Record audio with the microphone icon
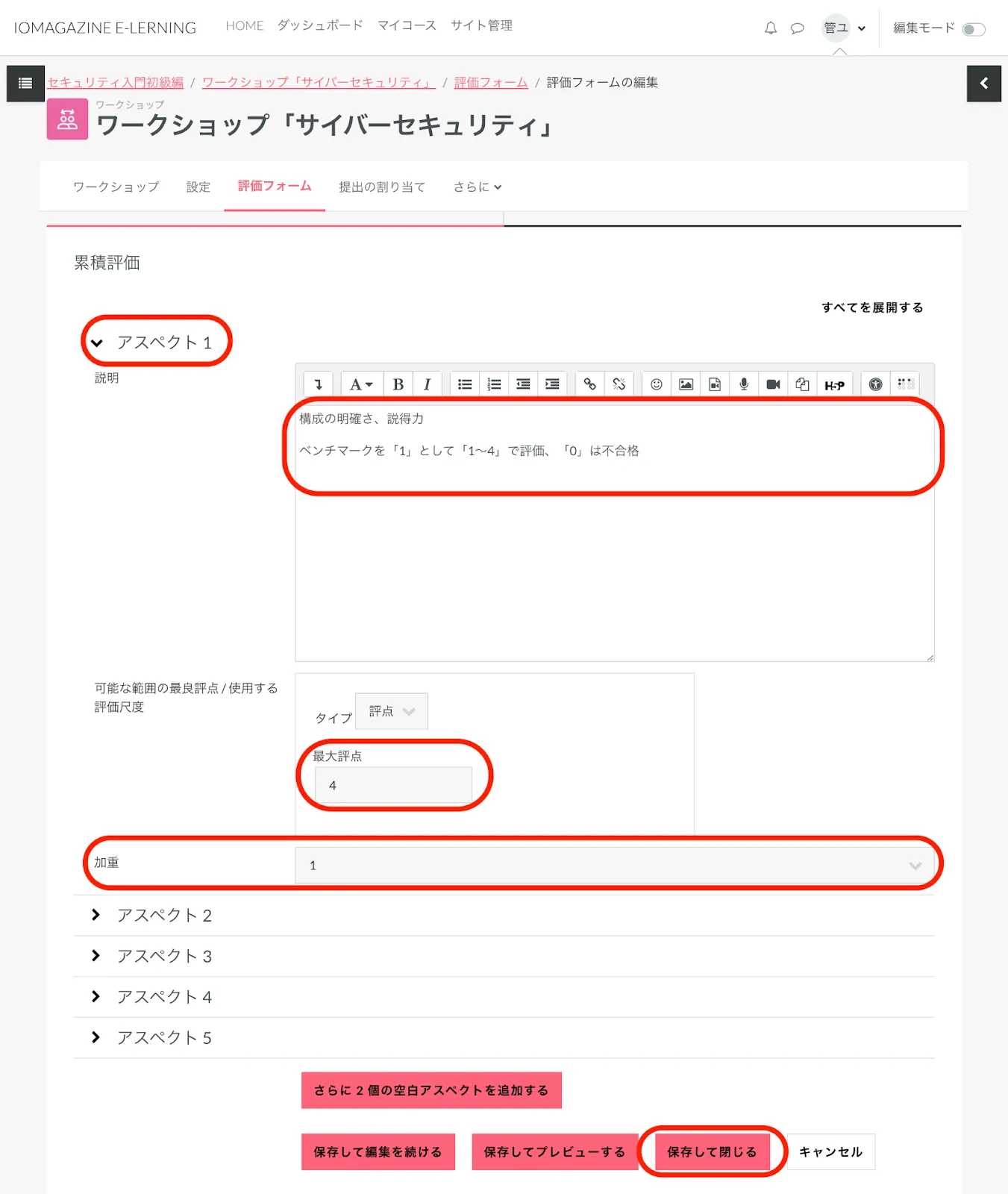 pyautogui.click(x=743, y=384)
